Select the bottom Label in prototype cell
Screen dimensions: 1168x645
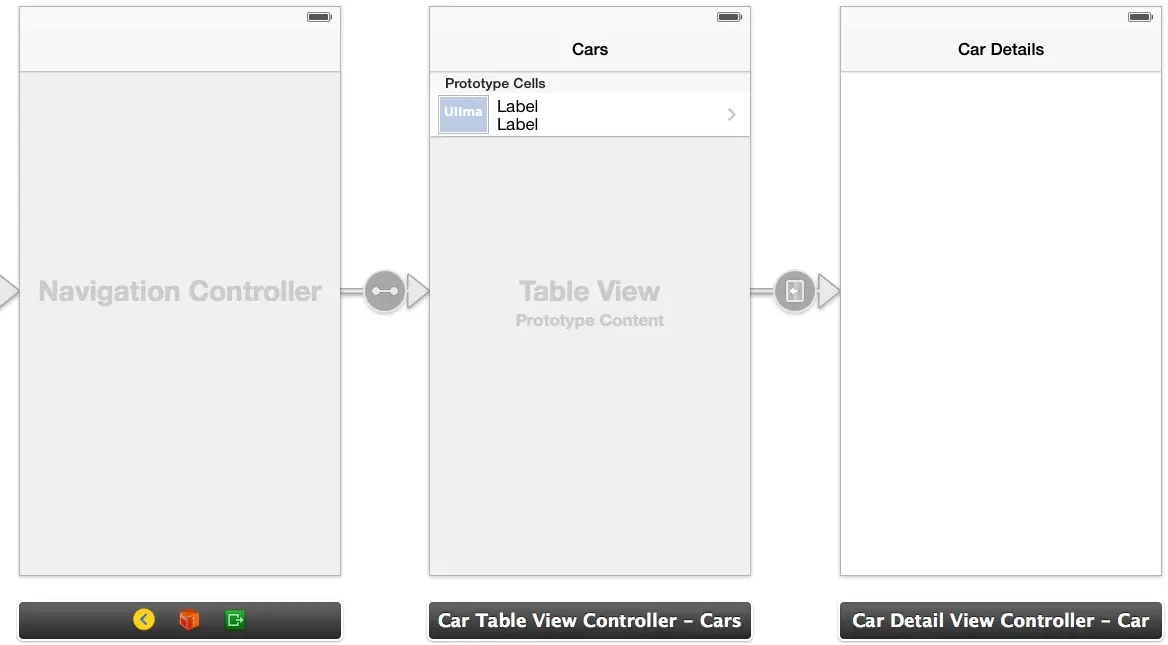point(517,125)
